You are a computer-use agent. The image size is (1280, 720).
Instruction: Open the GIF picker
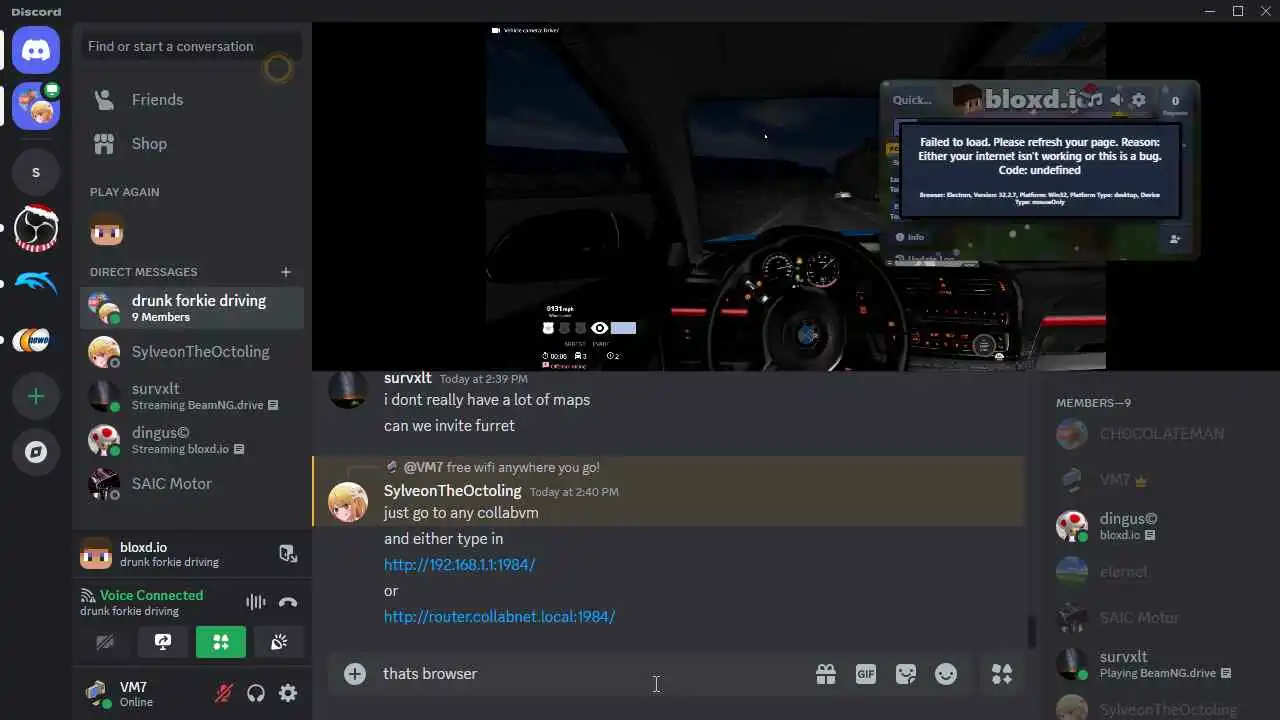pyautogui.click(x=866, y=674)
